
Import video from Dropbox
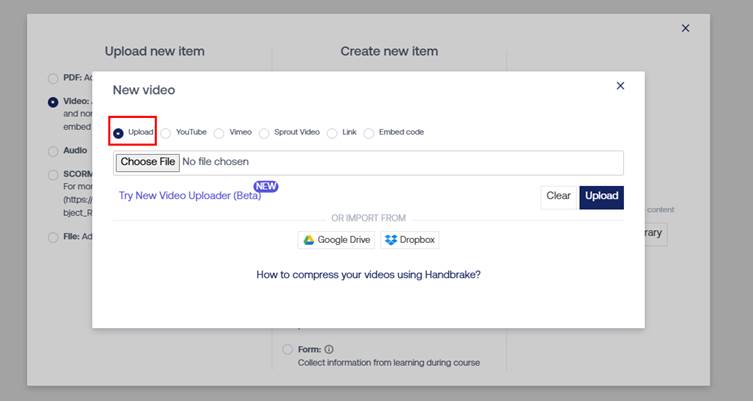(410, 240)
